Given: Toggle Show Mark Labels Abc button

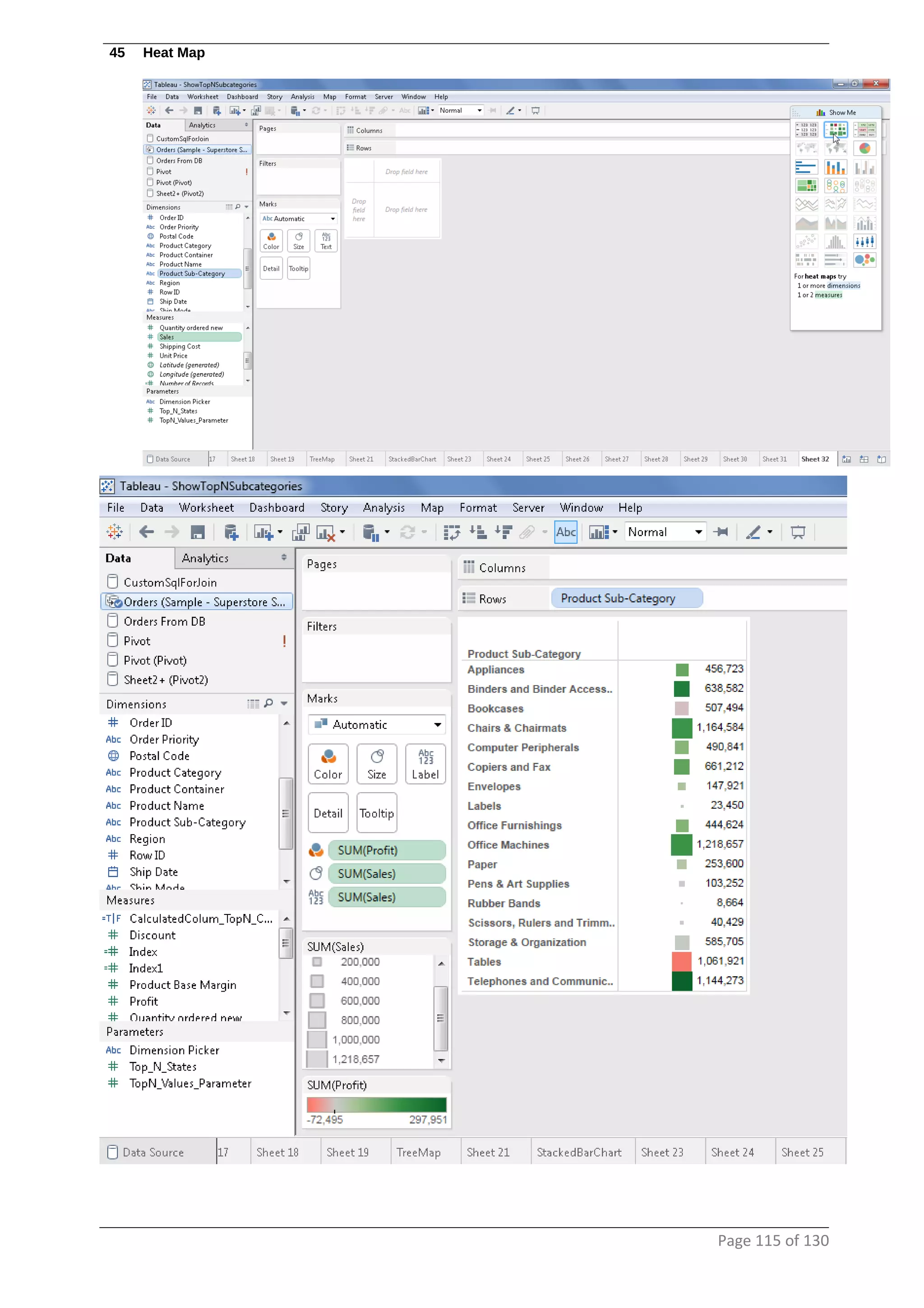Looking at the screenshot, I should (565, 532).
